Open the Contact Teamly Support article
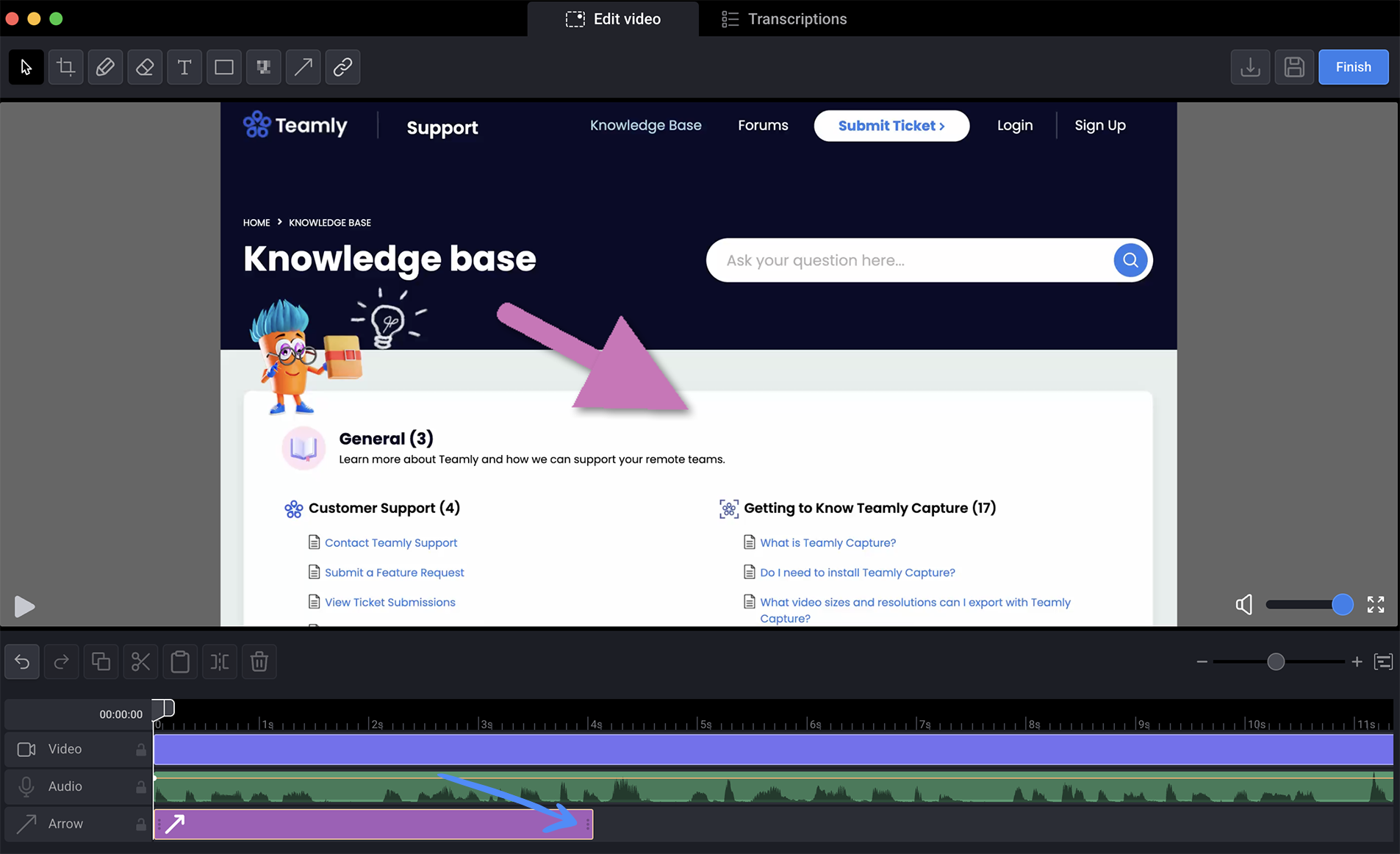This screenshot has width=1400, height=854. (391, 542)
